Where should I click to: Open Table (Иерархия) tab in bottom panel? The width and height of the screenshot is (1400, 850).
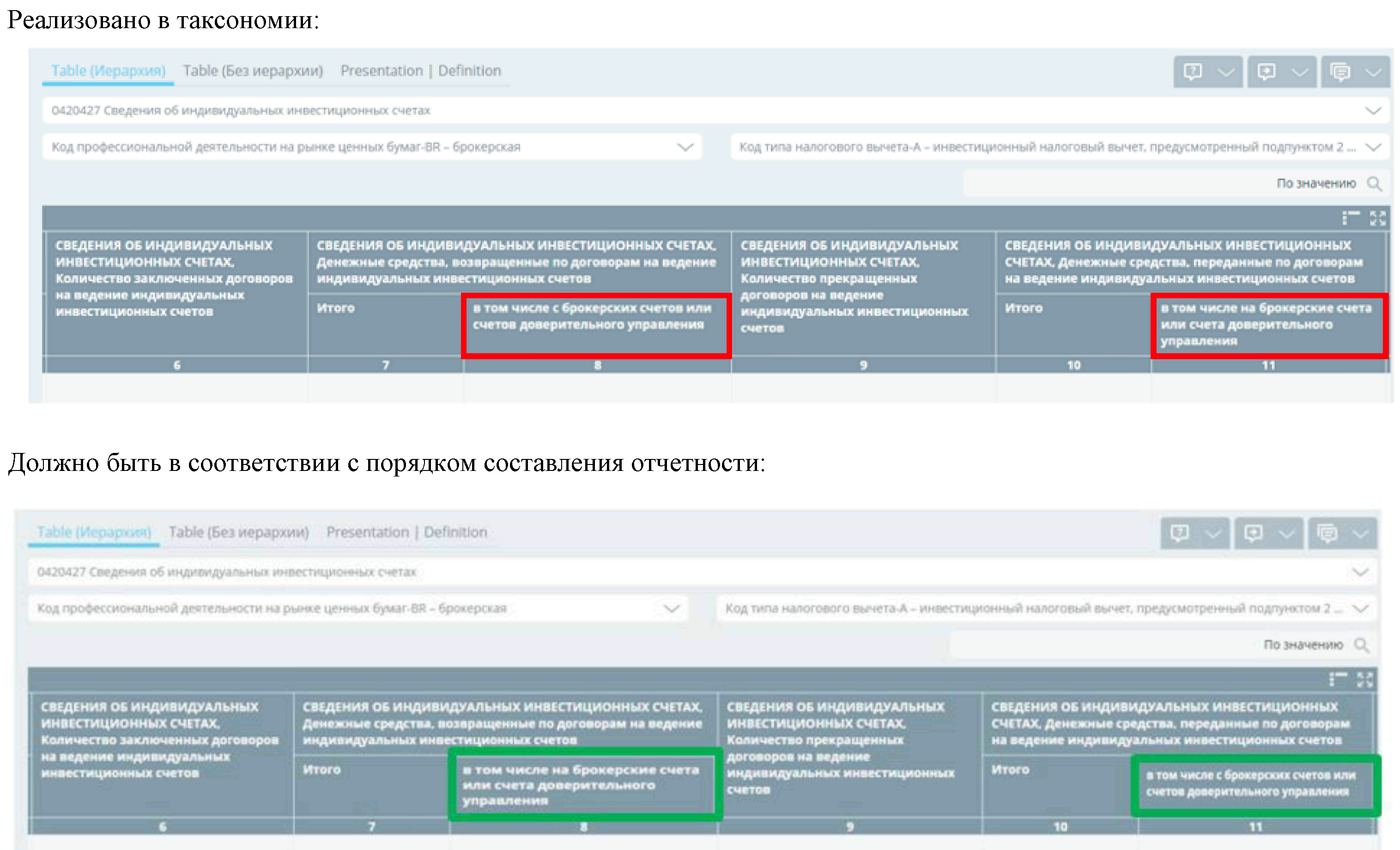(x=94, y=532)
